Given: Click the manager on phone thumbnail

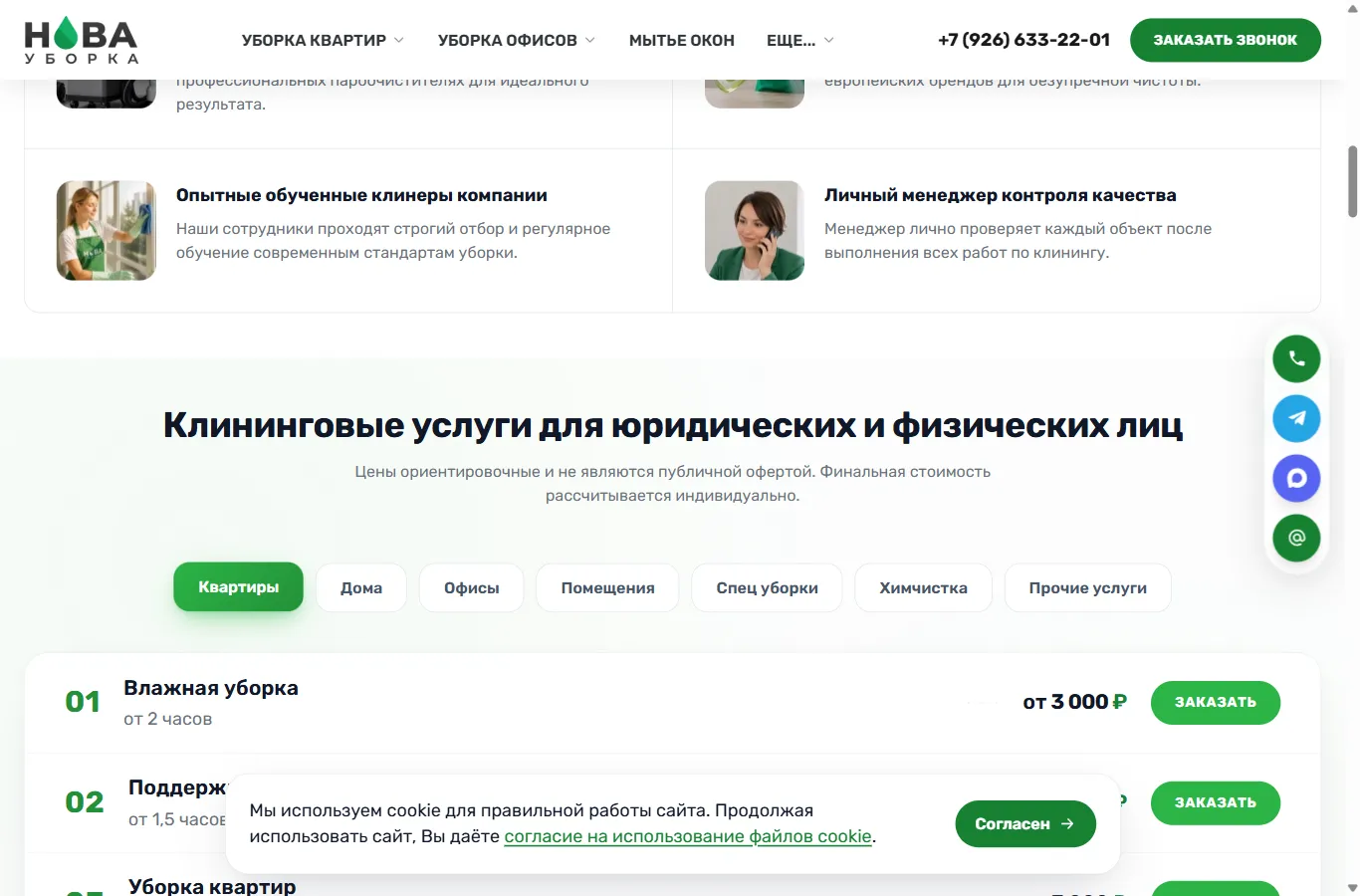Looking at the screenshot, I should point(755,230).
